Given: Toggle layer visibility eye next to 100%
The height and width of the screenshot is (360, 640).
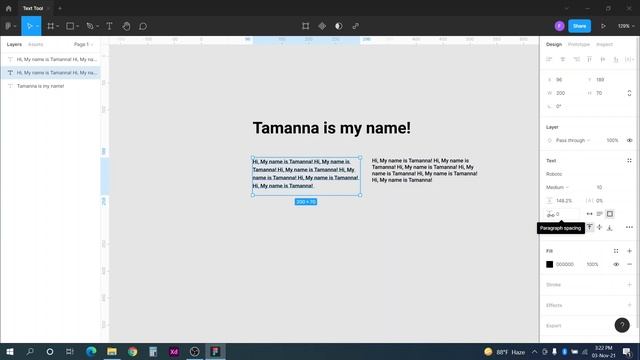Looking at the screenshot, I should [629, 140].
